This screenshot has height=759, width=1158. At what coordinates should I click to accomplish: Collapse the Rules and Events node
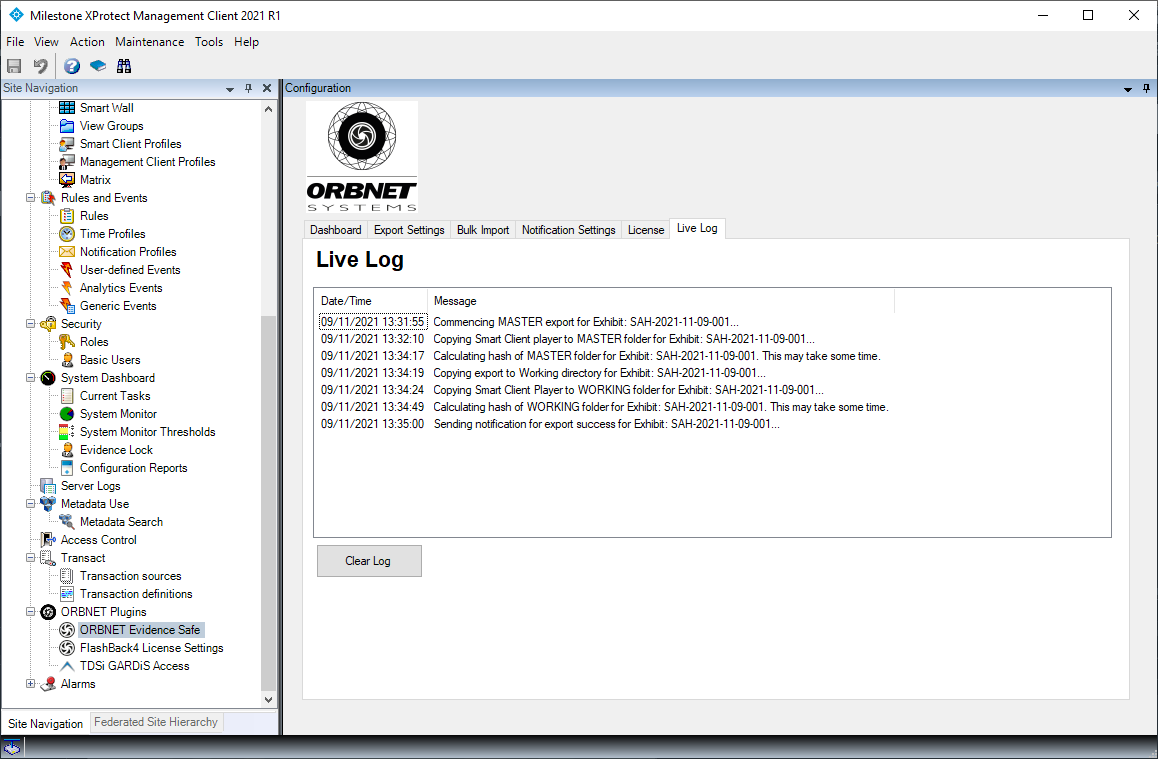(30, 198)
